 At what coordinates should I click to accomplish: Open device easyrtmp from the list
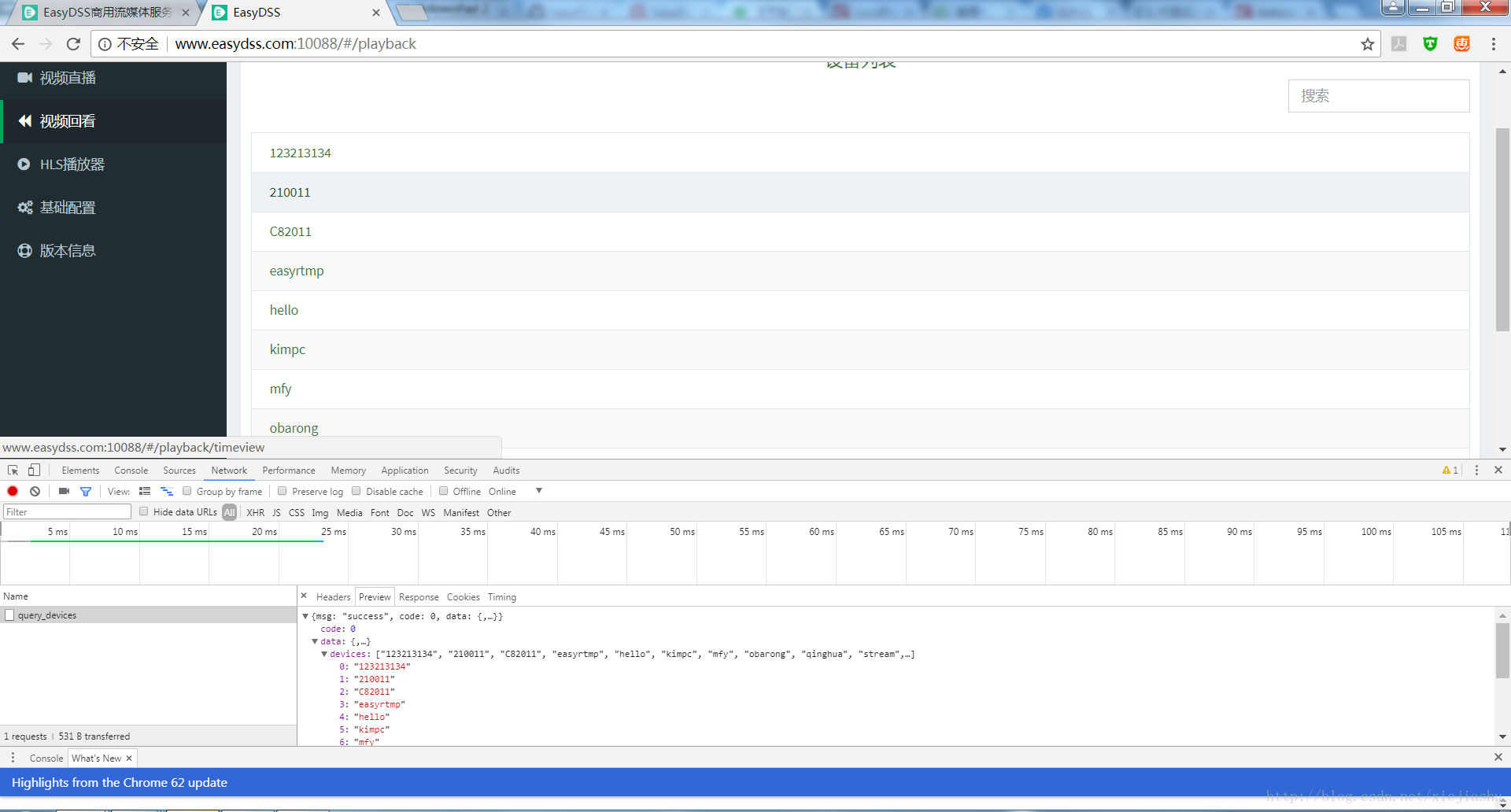click(x=860, y=271)
